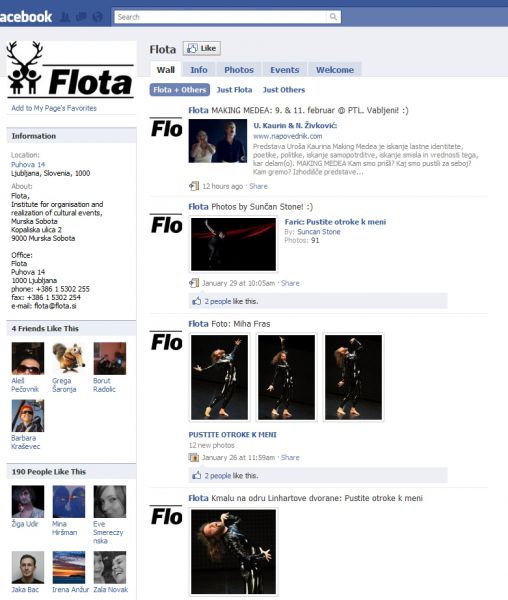Open PUSTITE OTROKE K MENI album link
This screenshot has height=600, width=508.
click(x=233, y=435)
